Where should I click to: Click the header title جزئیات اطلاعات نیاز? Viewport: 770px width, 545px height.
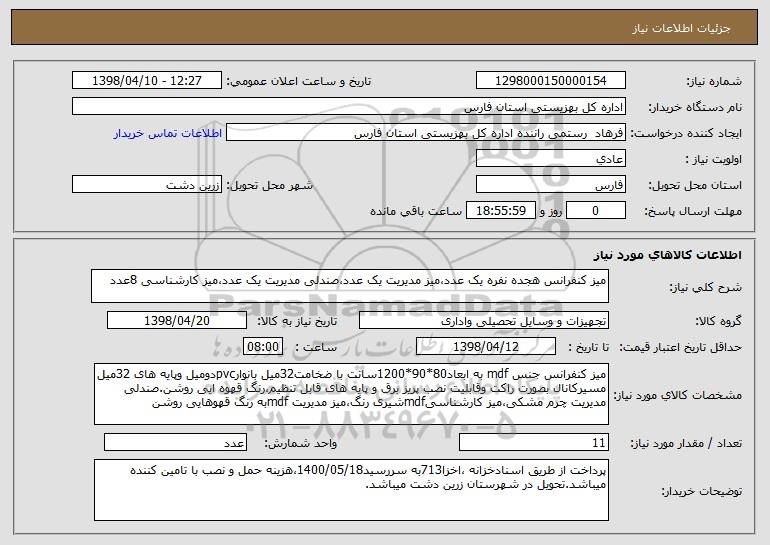point(681,28)
